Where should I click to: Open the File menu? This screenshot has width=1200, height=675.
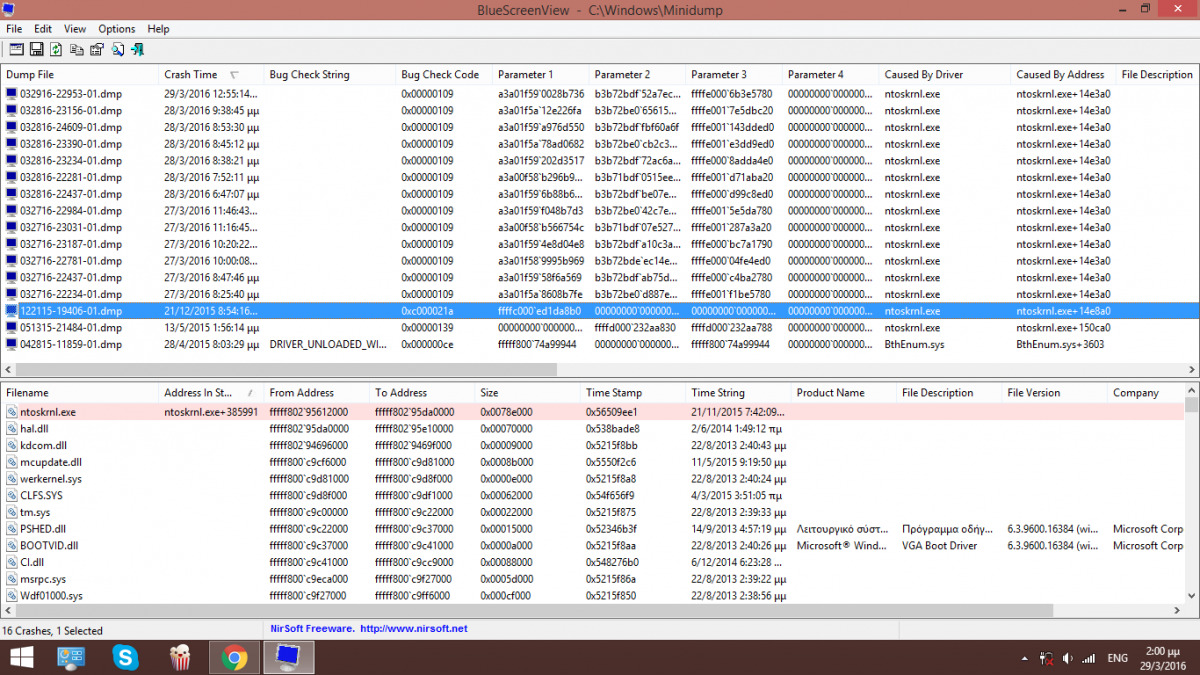click(x=14, y=29)
